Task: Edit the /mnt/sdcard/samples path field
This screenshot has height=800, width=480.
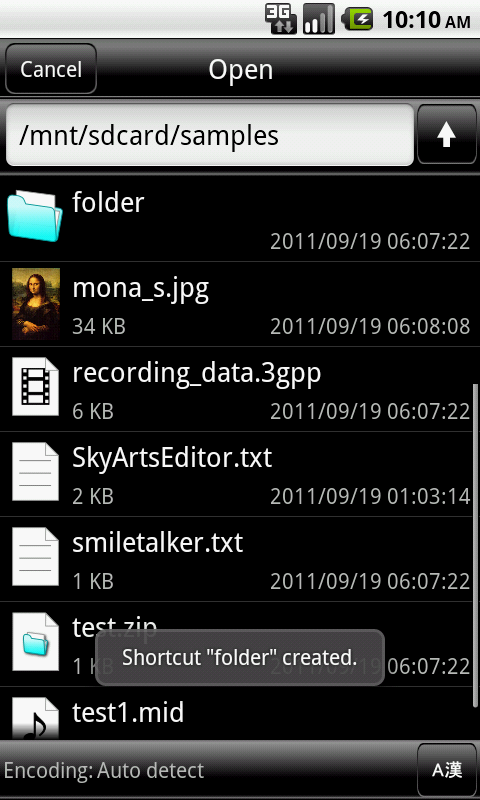Action: pos(210,135)
